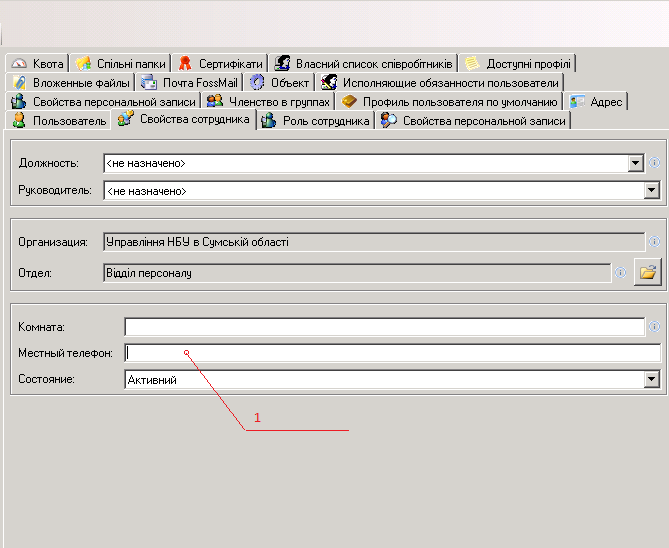Switch to the Пользователь tab
This screenshot has width=669, height=548.
tap(59, 121)
